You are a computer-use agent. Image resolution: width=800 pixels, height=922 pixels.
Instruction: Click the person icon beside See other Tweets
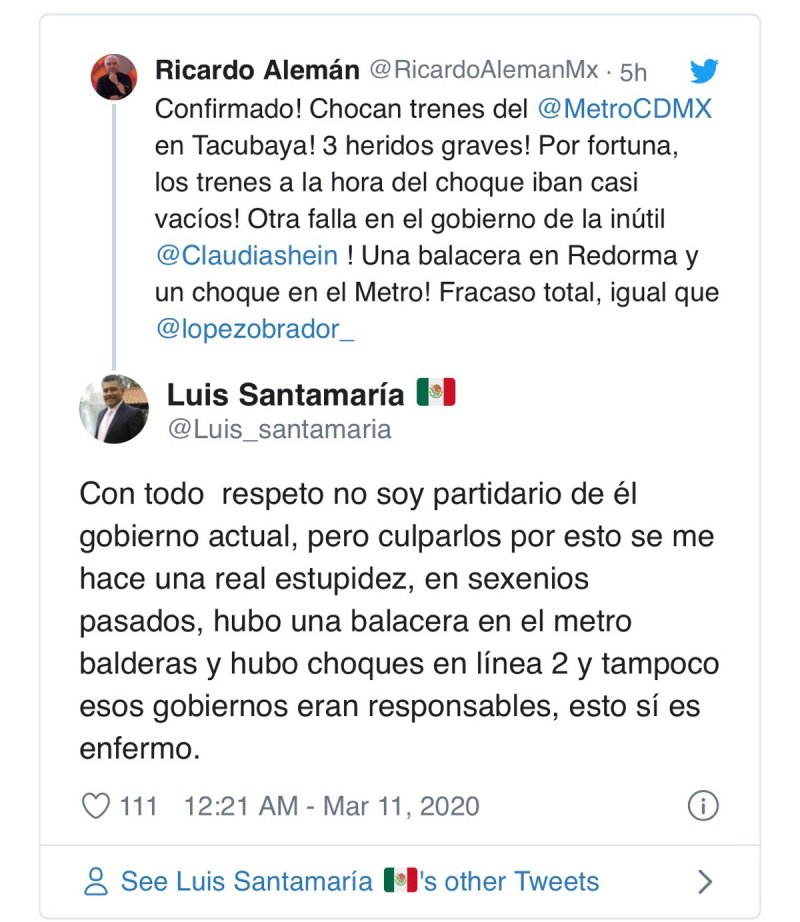point(96,881)
